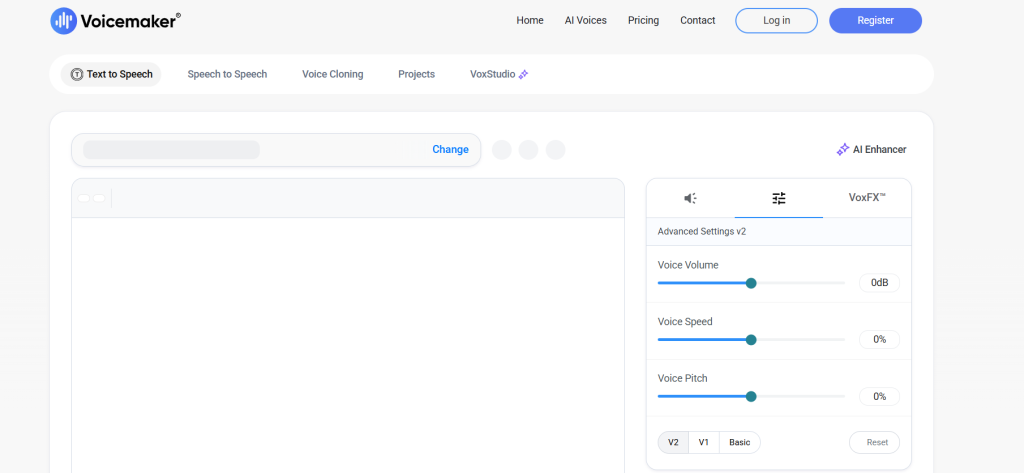Open VoxStudio with sparkle icon
1024x473 pixels.
click(x=499, y=74)
